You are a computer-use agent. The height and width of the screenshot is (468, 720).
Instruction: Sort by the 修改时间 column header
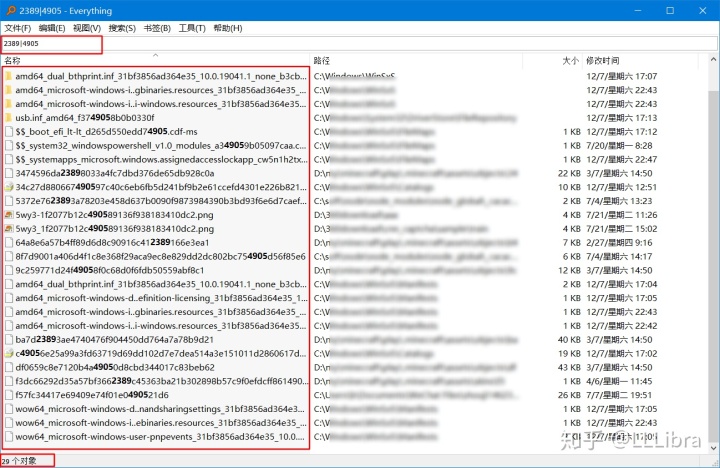[640, 60]
